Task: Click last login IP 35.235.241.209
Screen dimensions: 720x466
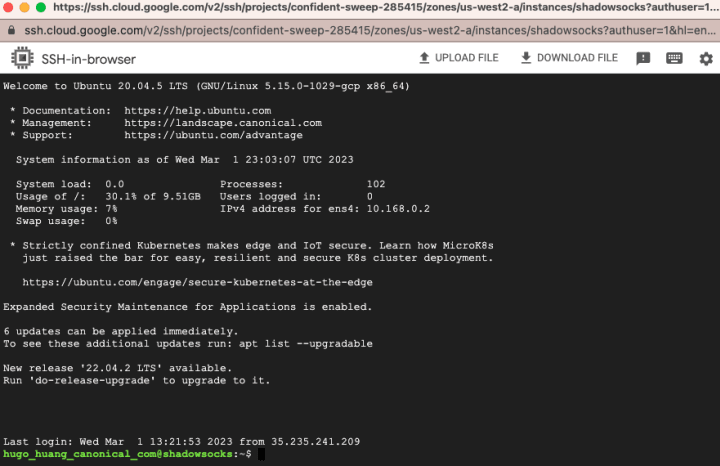Action: pos(315,442)
